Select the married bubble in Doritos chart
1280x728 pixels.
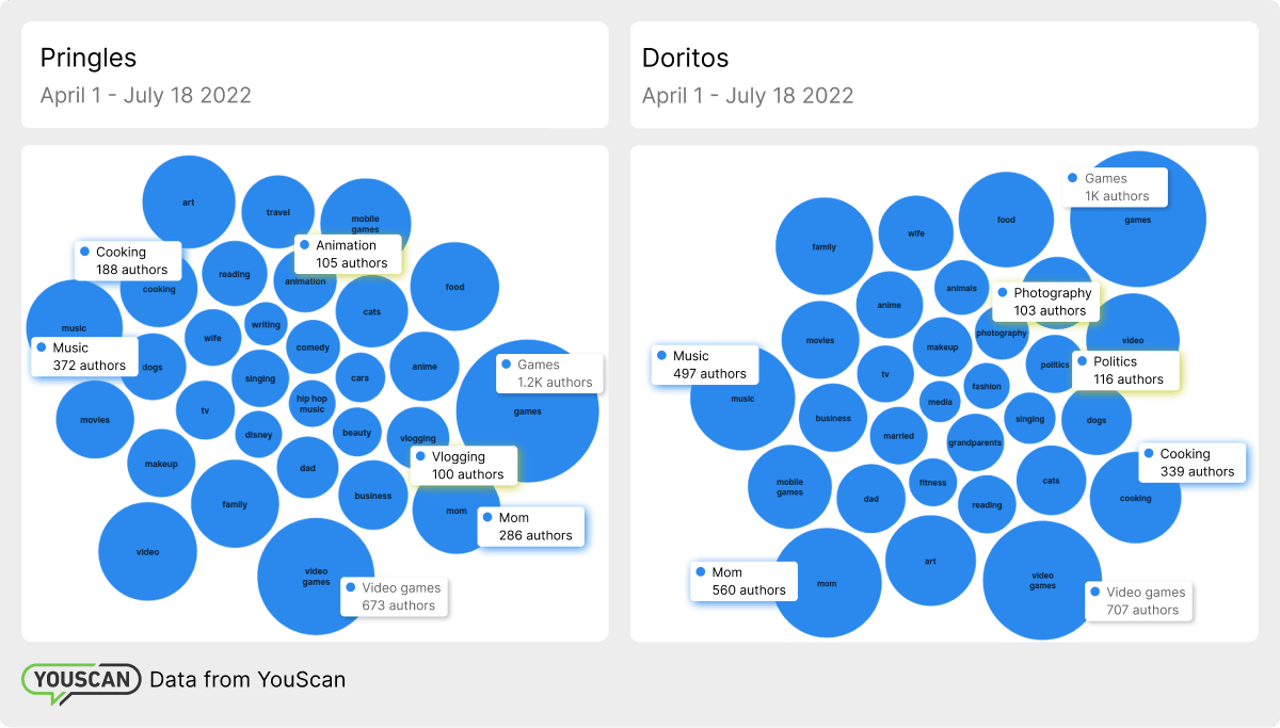[899, 436]
